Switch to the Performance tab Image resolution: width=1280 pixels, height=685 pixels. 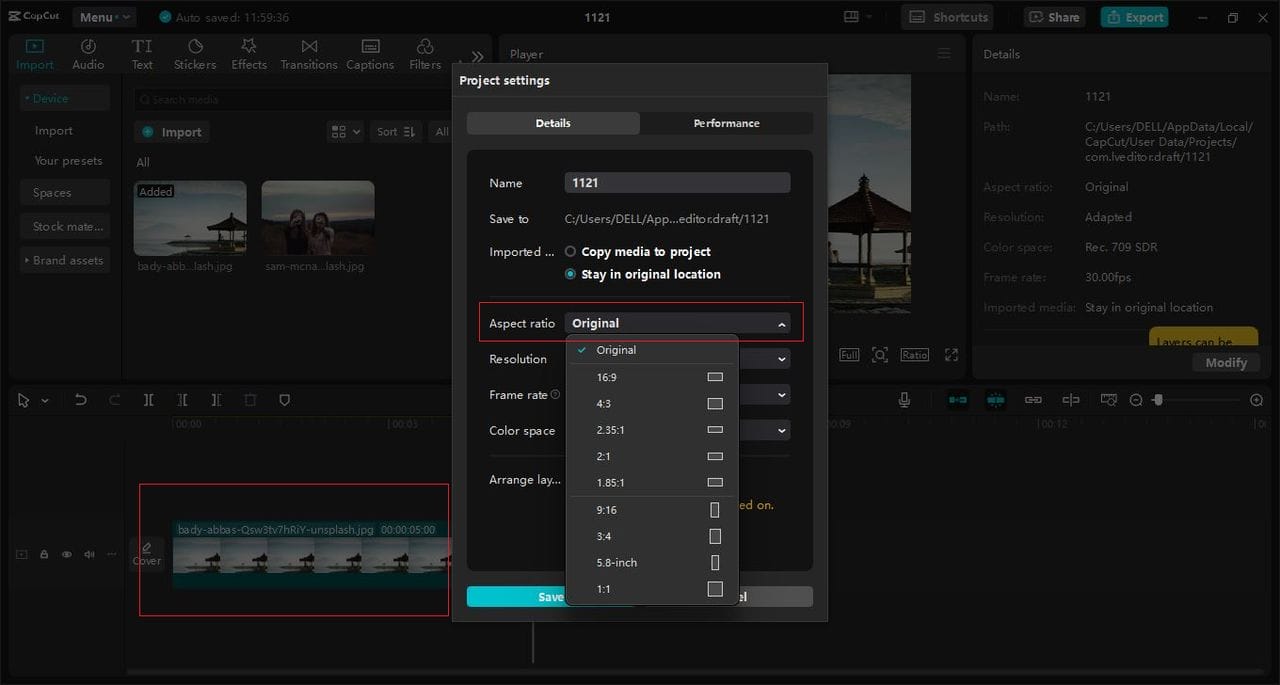click(x=726, y=123)
